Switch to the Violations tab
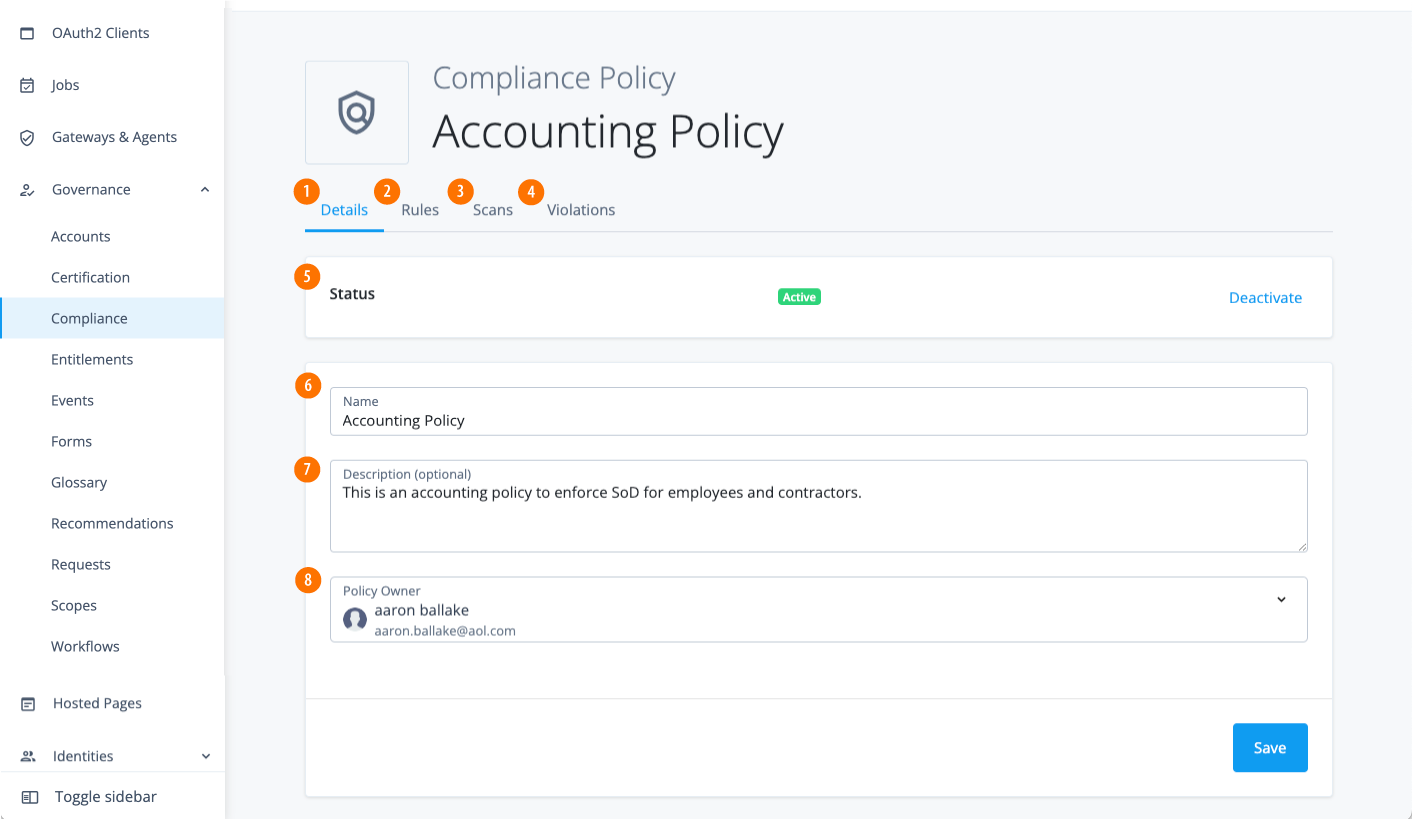This screenshot has height=819, width=1412. coord(580,210)
